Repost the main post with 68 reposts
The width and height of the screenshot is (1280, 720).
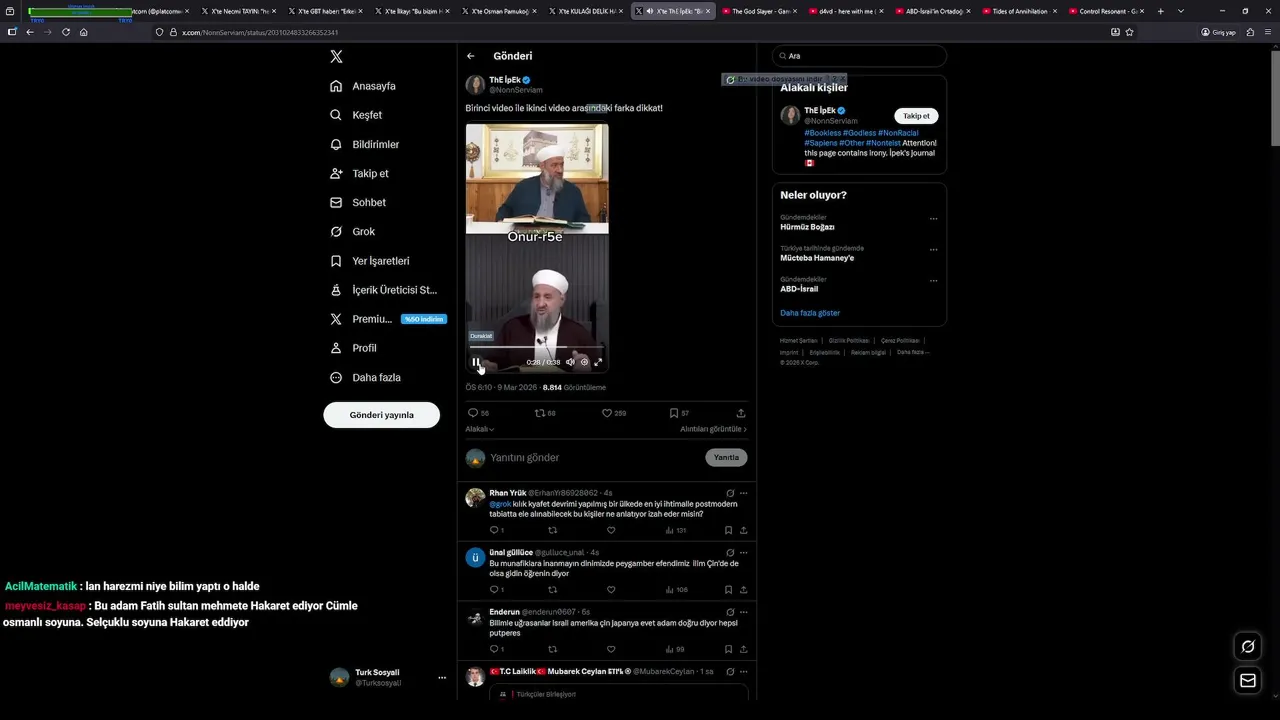(x=545, y=413)
